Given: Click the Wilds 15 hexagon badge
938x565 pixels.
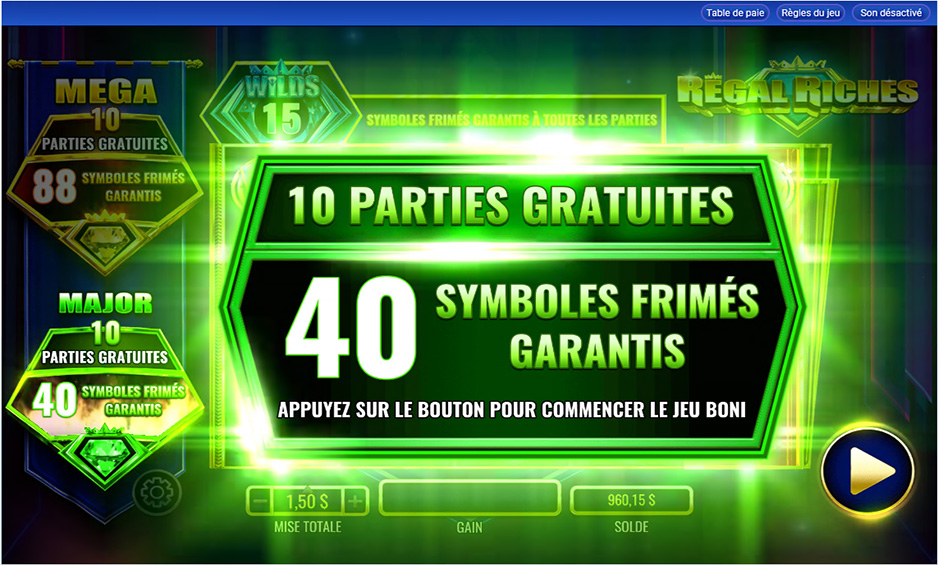Looking at the screenshot, I should 281,103.
